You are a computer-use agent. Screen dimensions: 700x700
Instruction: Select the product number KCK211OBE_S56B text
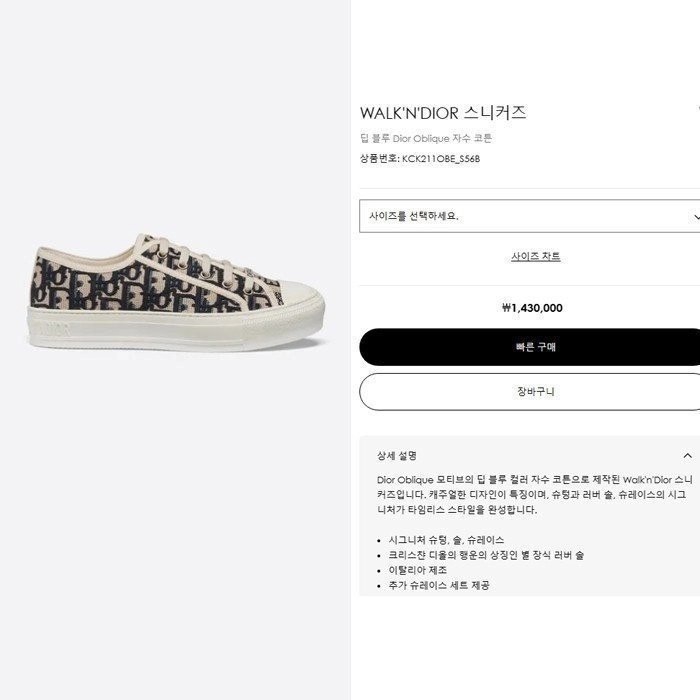(441, 158)
